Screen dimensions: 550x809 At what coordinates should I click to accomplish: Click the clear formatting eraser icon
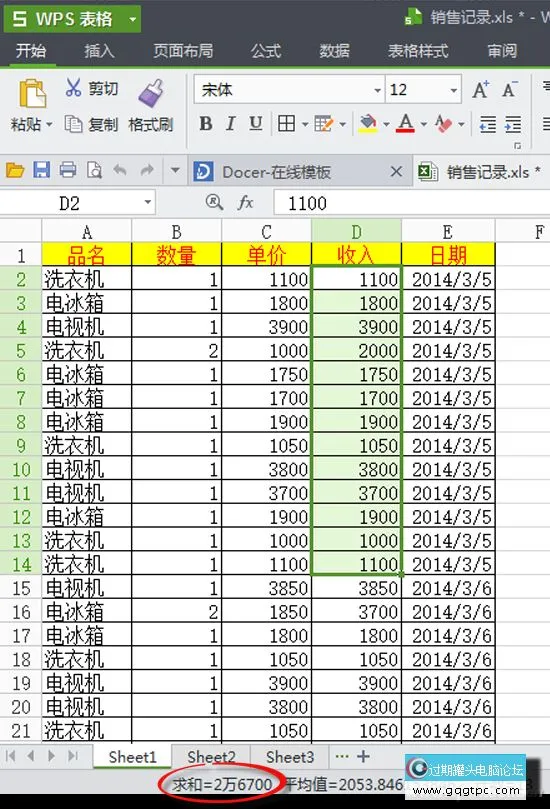pos(443,124)
